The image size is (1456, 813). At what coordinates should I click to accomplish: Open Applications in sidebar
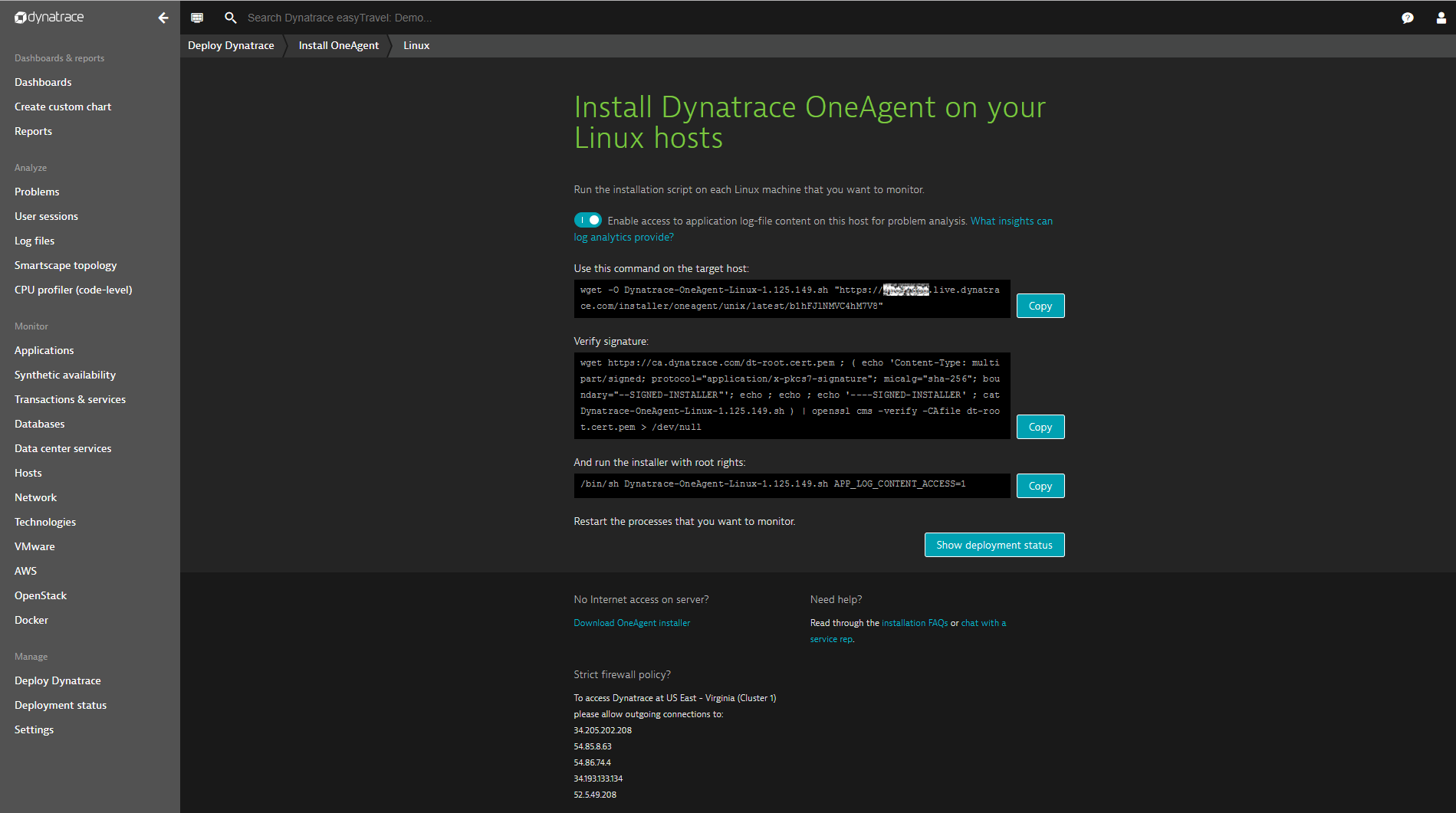pyautogui.click(x=44, y=350)
